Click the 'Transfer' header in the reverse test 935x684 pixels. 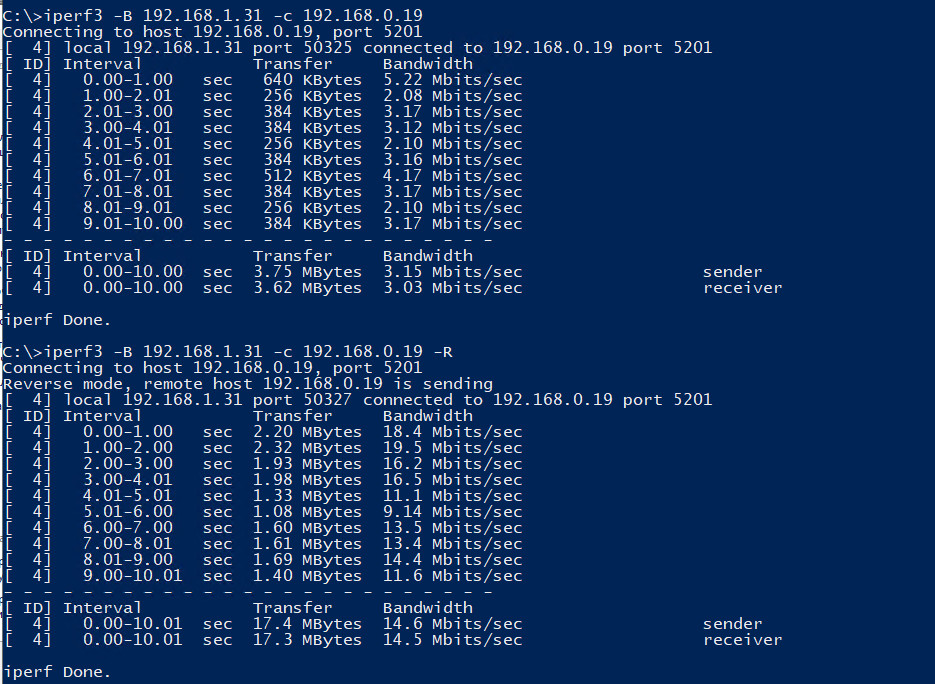293,416
